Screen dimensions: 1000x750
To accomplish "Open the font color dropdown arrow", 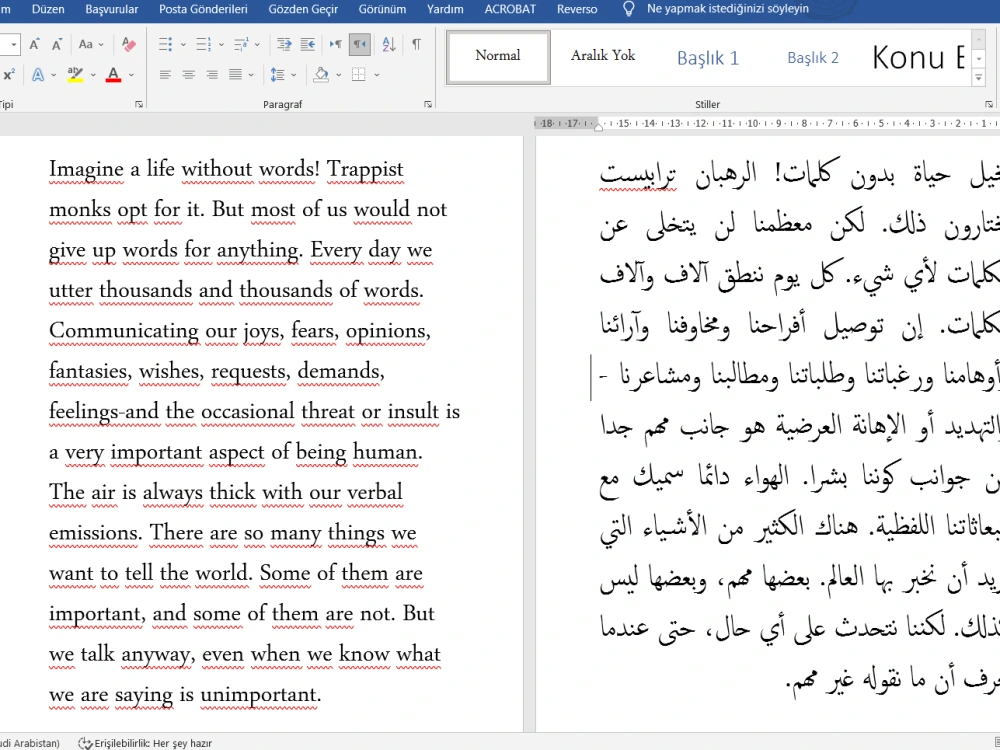I will (131, 75).
